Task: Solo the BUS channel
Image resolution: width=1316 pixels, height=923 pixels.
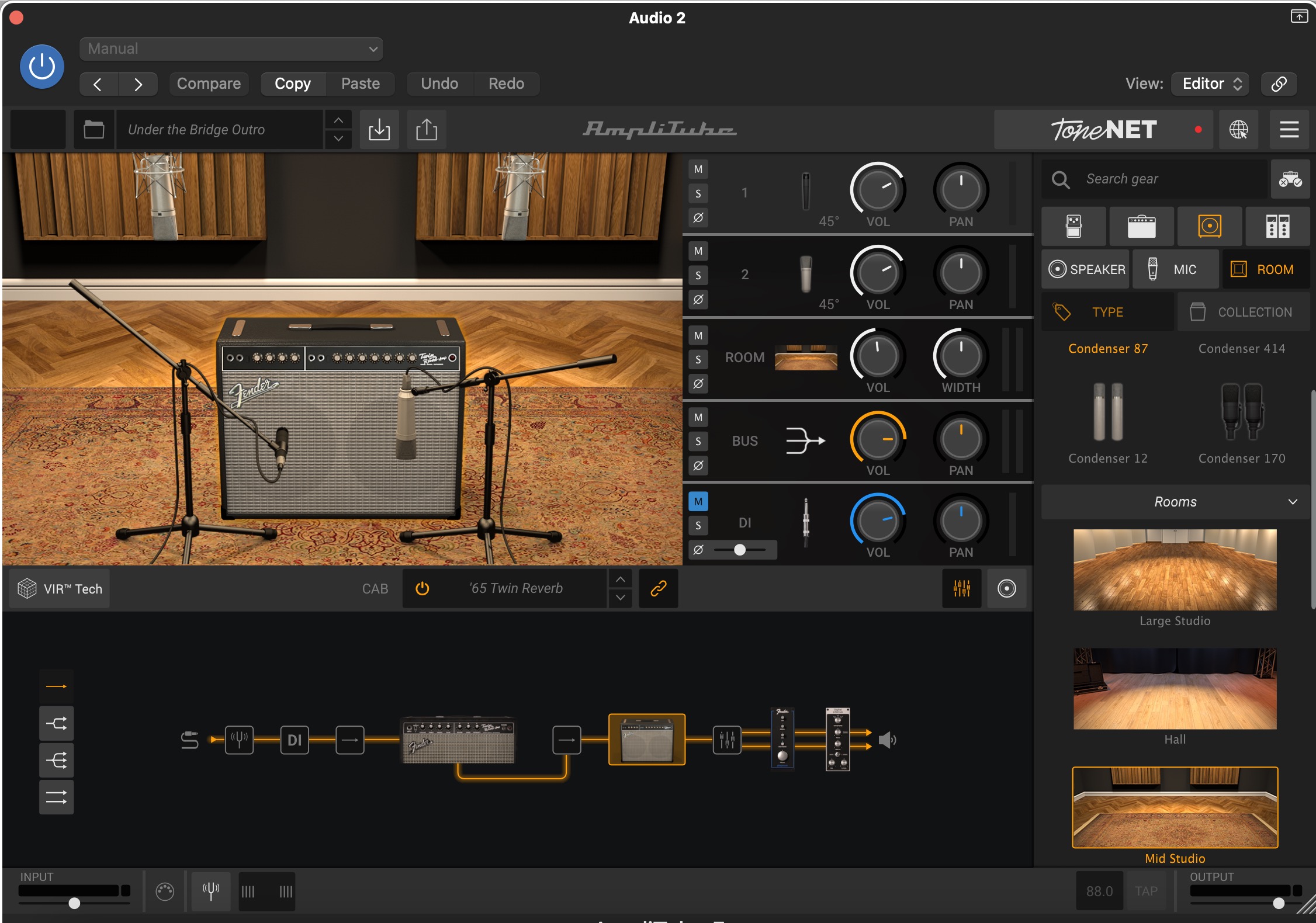Action: click(x=698, y=441)
